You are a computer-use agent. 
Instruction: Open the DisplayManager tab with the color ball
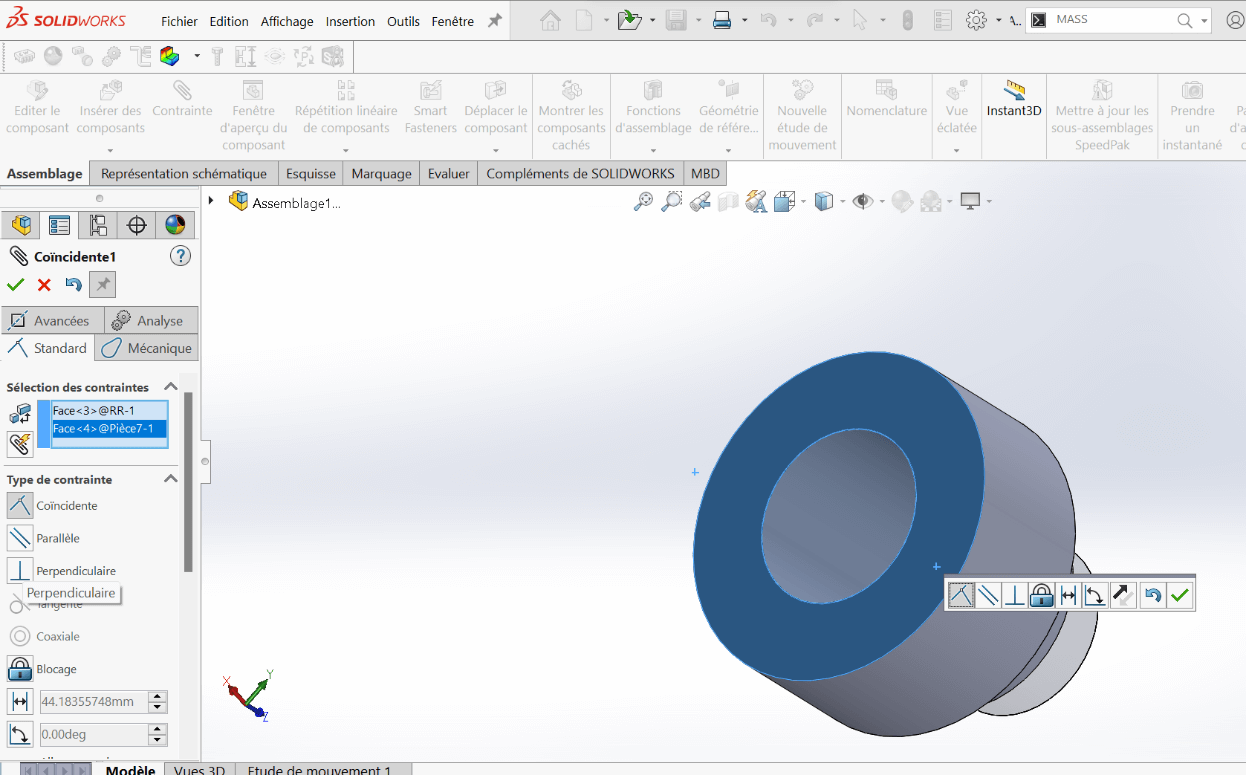coord(175,225)
